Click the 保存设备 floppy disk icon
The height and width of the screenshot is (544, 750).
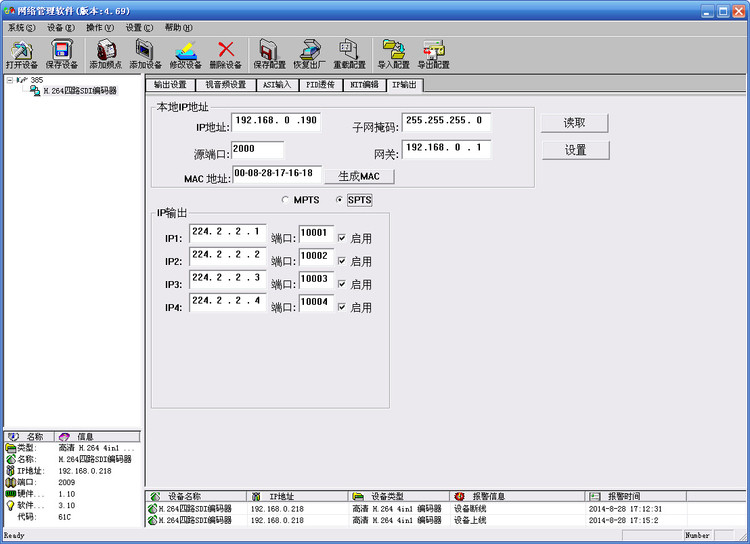pyautogui.click(x=62, y=50)
